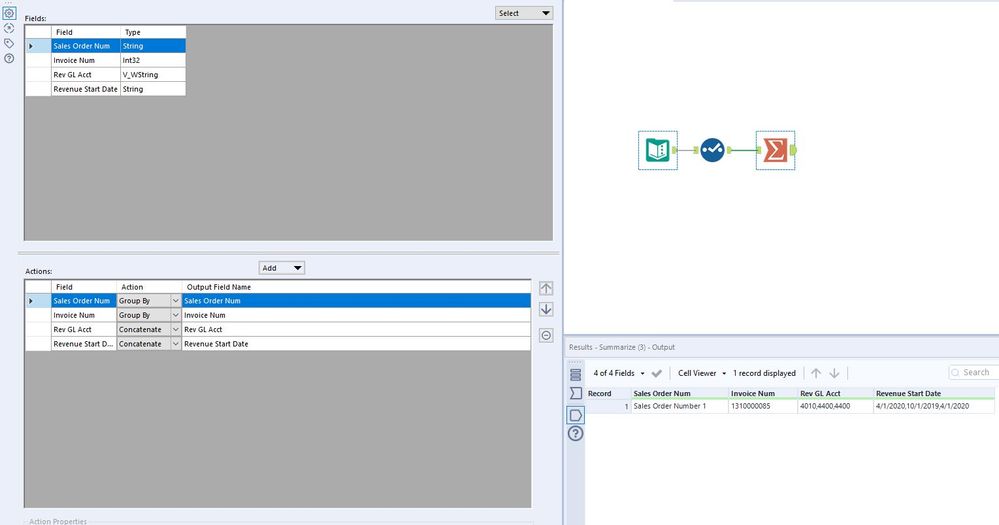Click the Input Data tool output anchor
Image resolution: width=999 pixels, height=525 pixels.
674,150
